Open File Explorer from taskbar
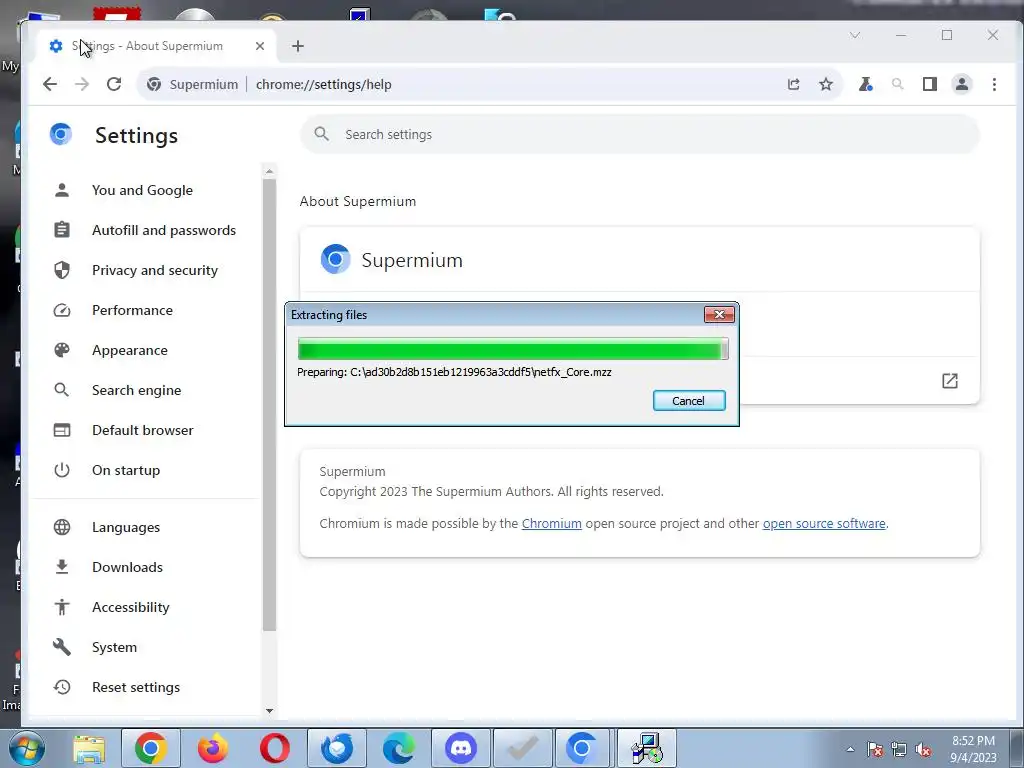 [89, 748]
